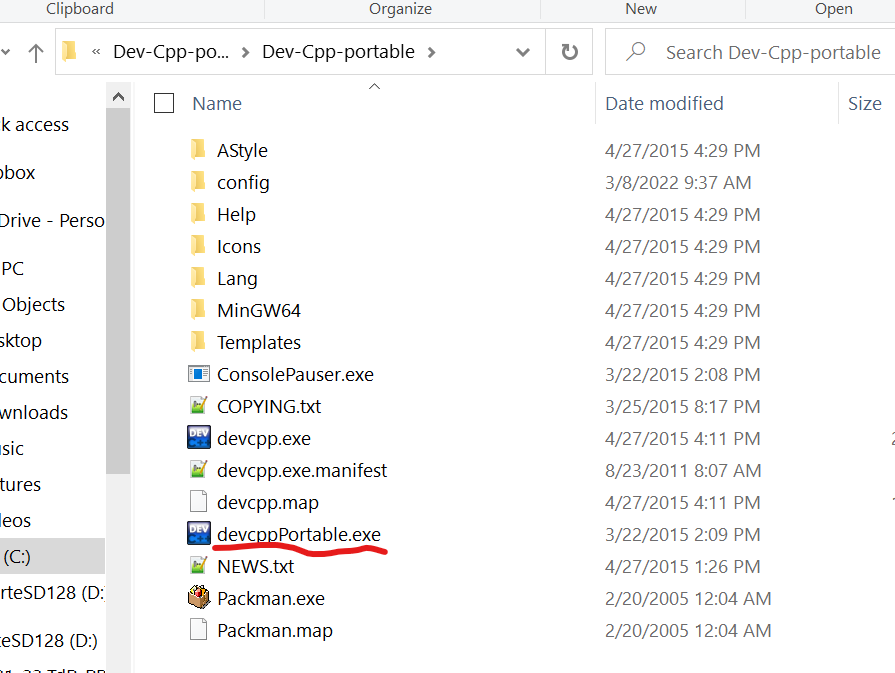Select the COPYING.txt file name
Screen dimensions: 895x673
pyautogui.click(x=269, y=406)
